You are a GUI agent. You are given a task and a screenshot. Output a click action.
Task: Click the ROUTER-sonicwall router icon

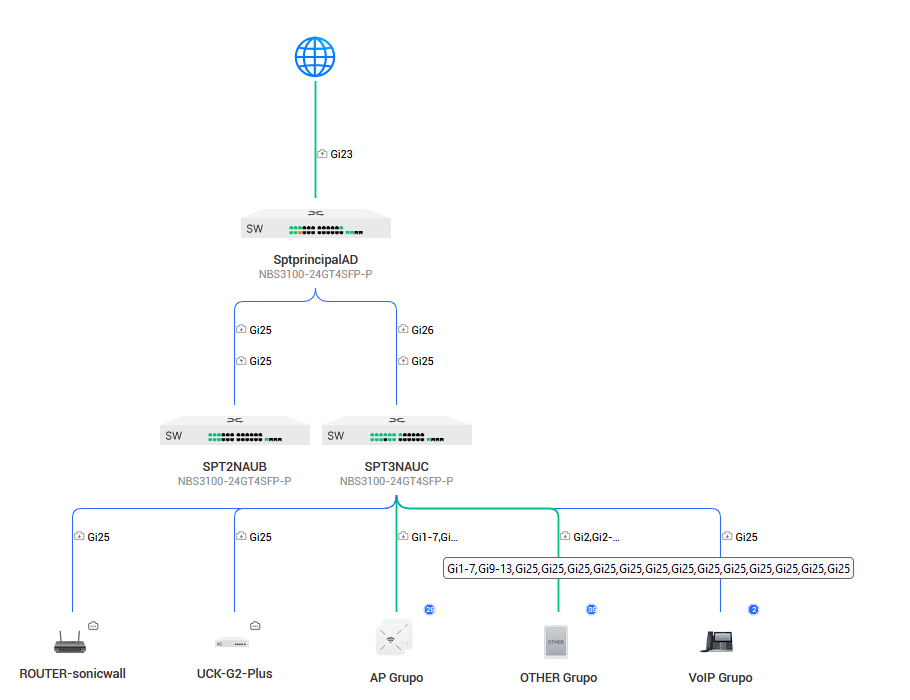pyautogui.click(x=72, y=641)
